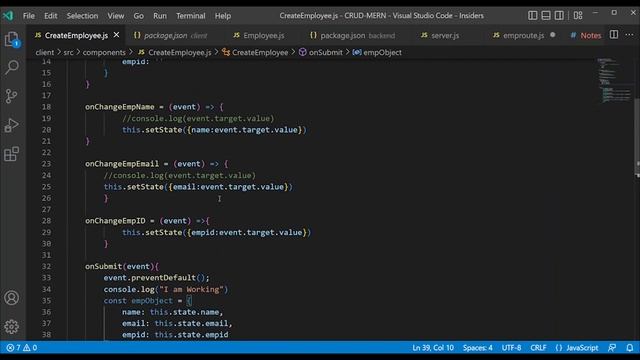Click the VS Code logo icon
Image resolution: width=640 pixels, height=360 pixels.
[8, 16]
